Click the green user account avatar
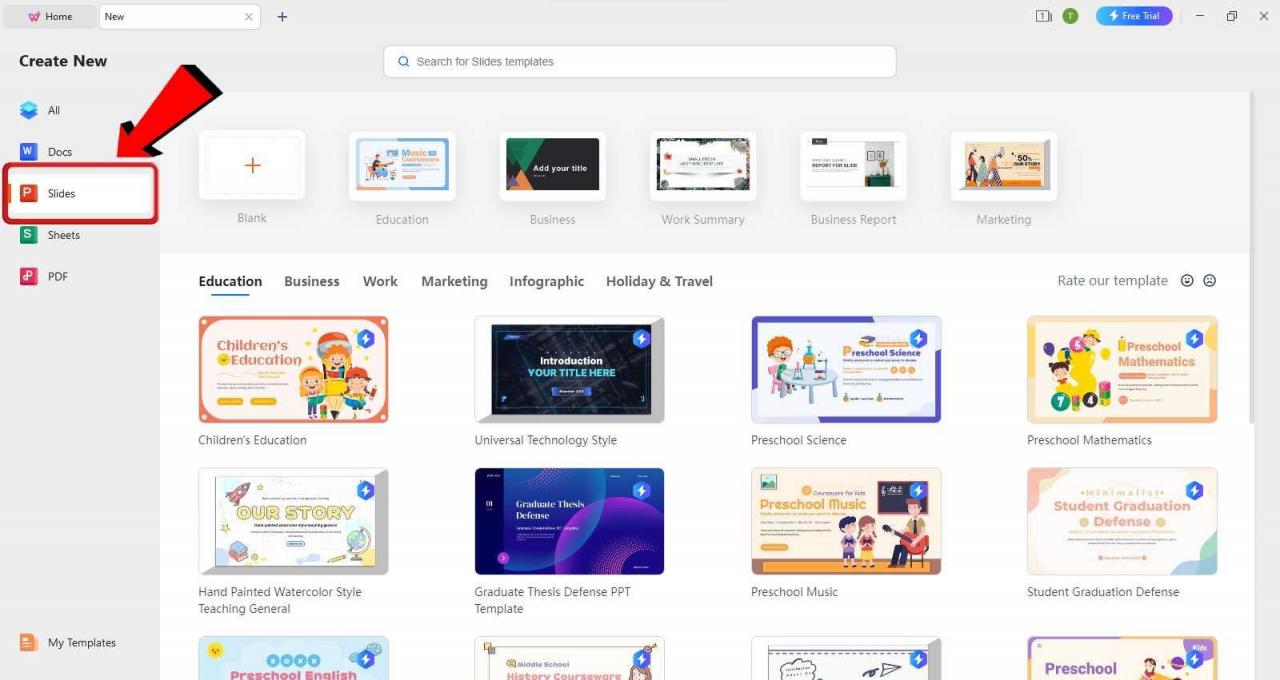 point(1070,16)
